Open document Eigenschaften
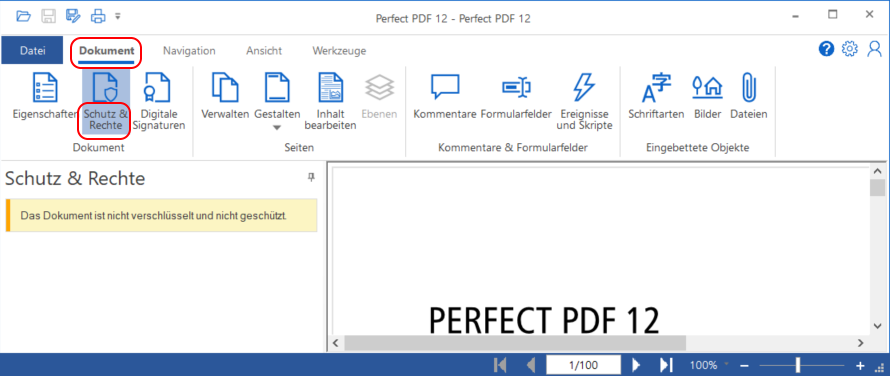Screen dimensions: 891x378 (x=45, y=97)
